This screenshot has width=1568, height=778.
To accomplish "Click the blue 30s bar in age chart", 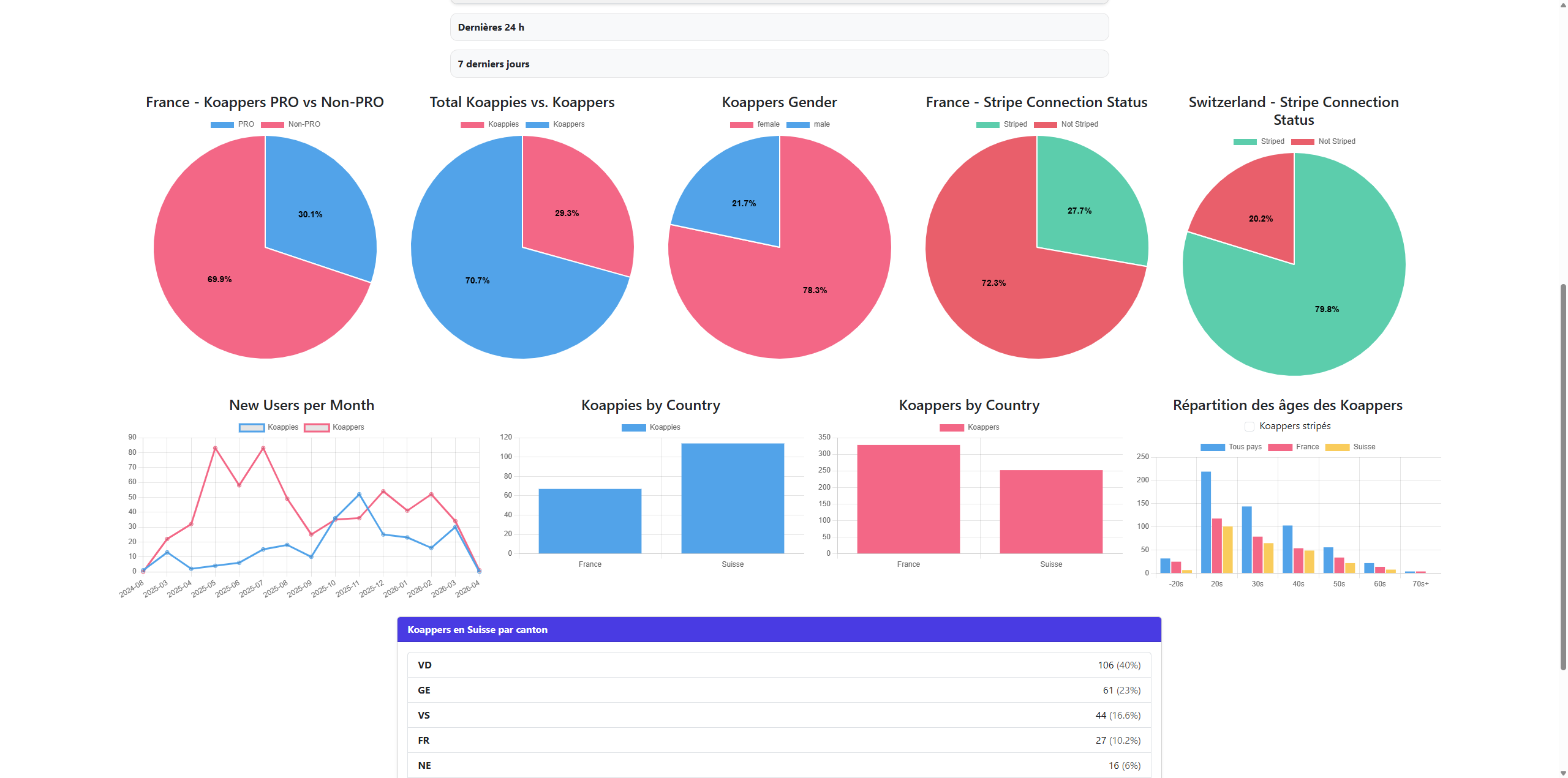I will [x=1246, y=539].
